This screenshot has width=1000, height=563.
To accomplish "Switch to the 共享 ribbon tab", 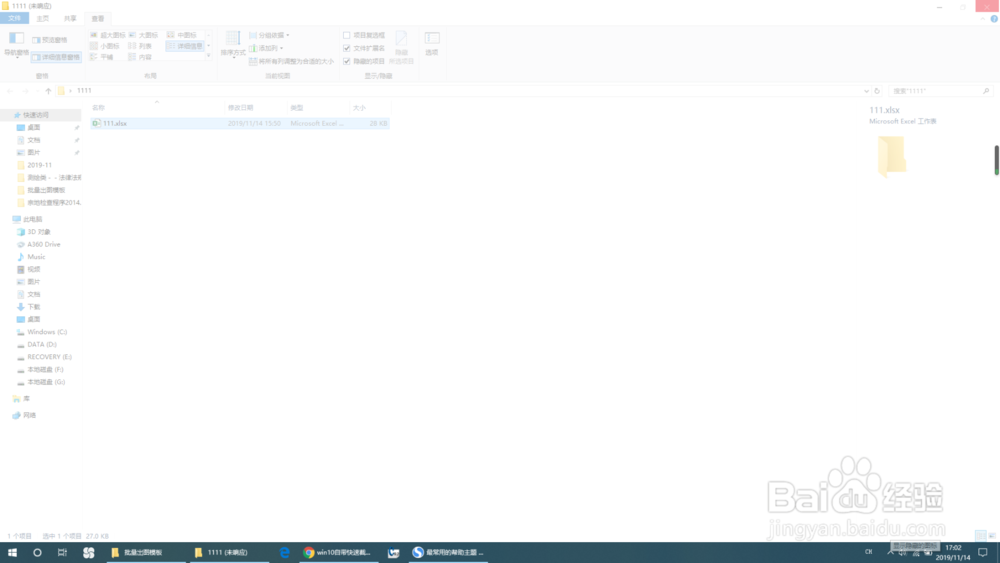I will click(x=70, y=18).
